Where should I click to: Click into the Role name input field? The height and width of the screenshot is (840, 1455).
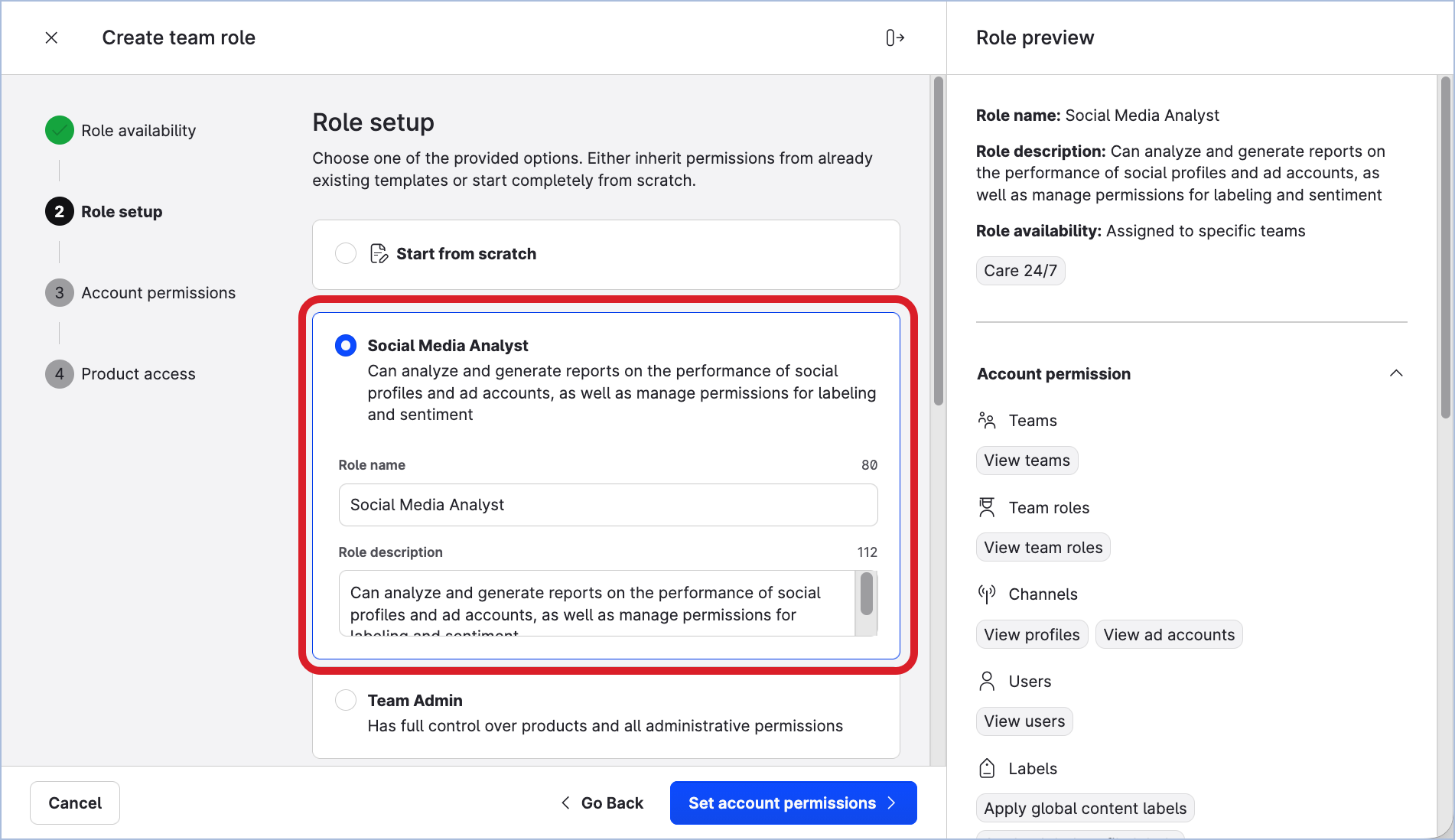pyautogui.click(x=607, y=505)
